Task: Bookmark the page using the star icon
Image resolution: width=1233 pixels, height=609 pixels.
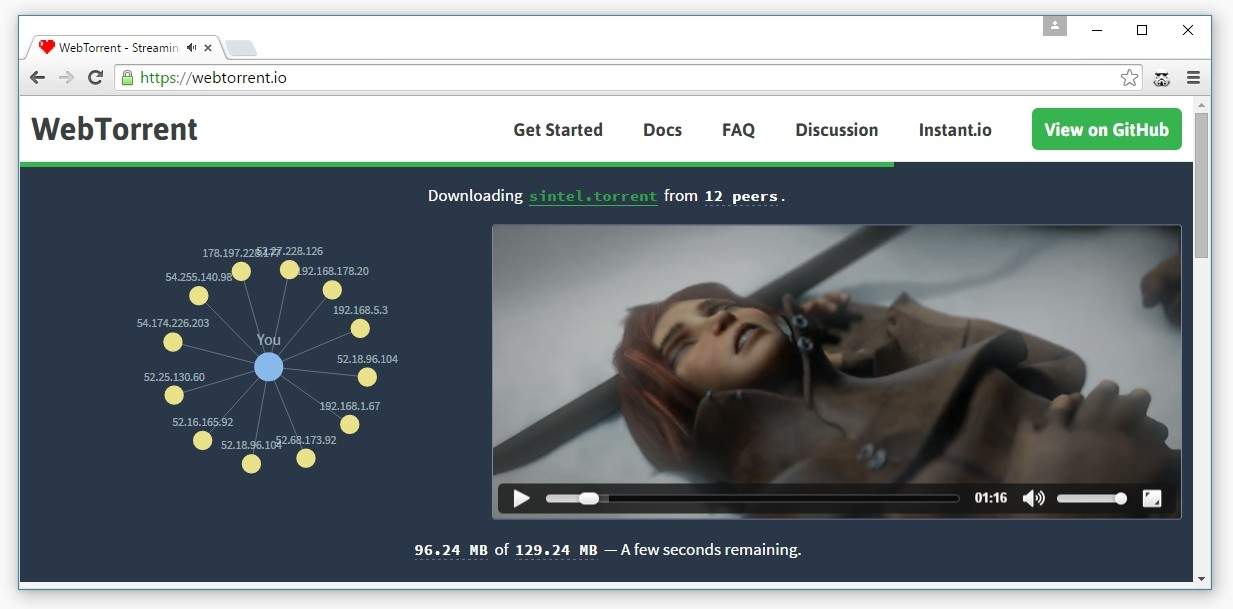Action: pos(1129,76)
